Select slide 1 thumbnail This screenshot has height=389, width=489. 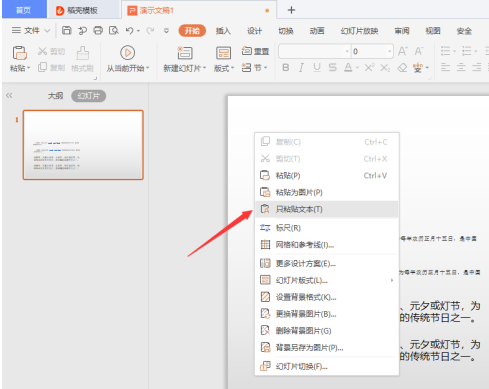click(83, 145)
